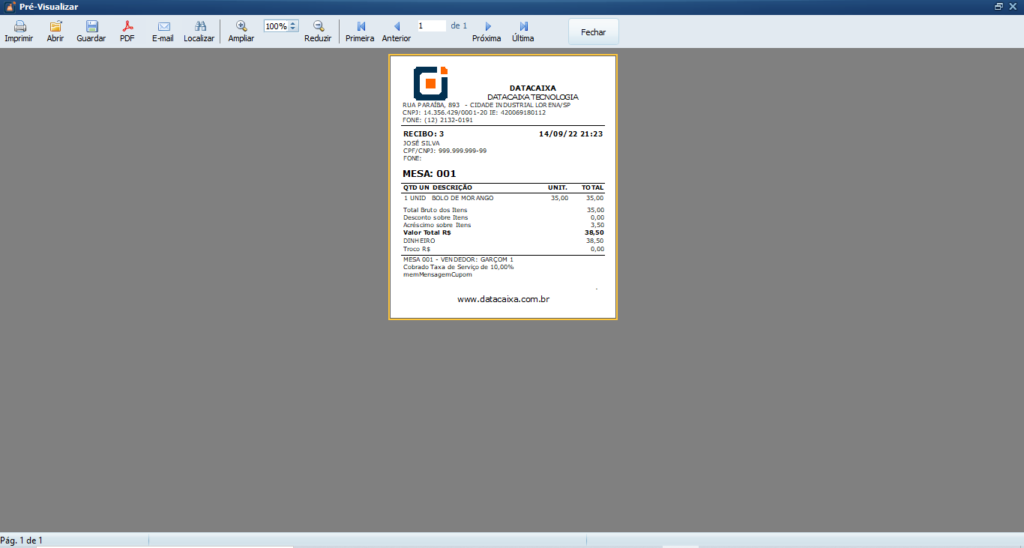Go to Anterior page

point(396,27)
